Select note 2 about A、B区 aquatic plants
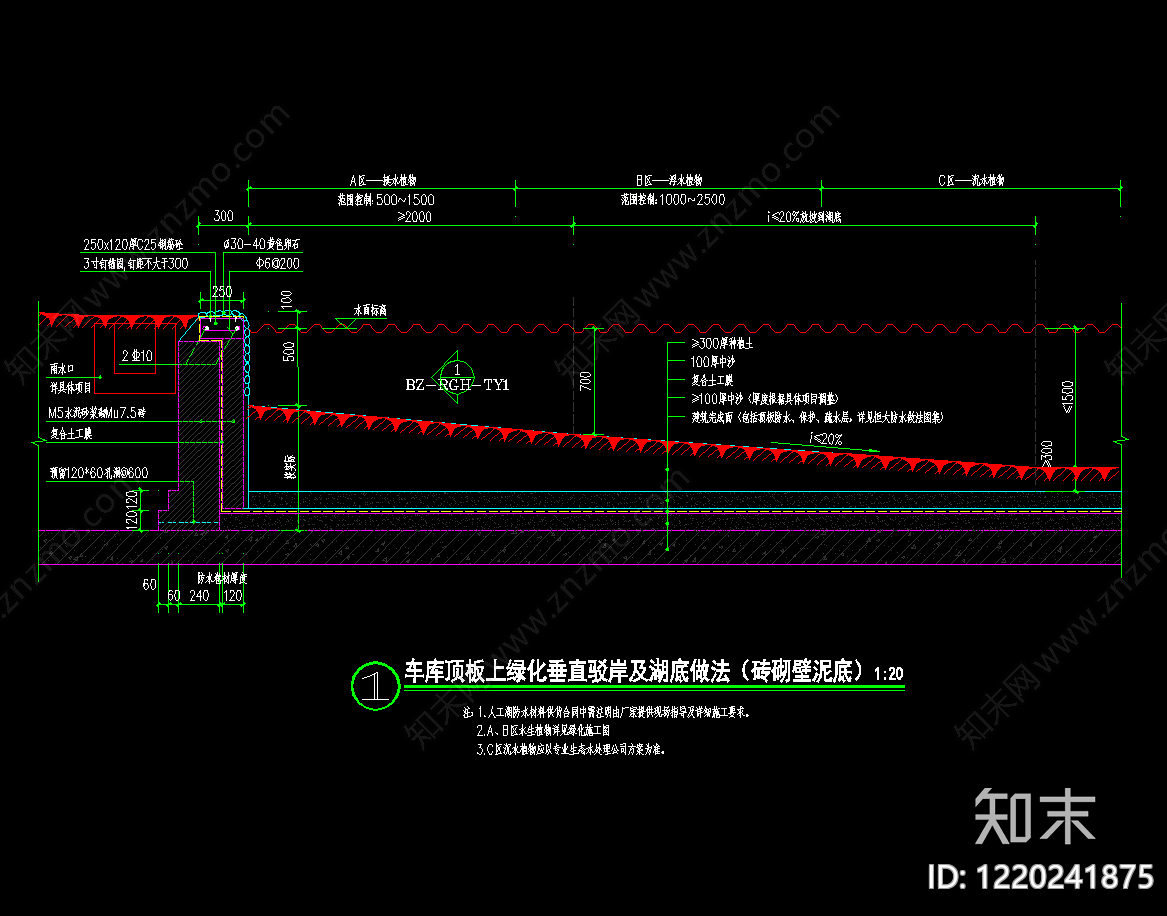The height and width of the screenshot is (916, 1167). [543, 731]
